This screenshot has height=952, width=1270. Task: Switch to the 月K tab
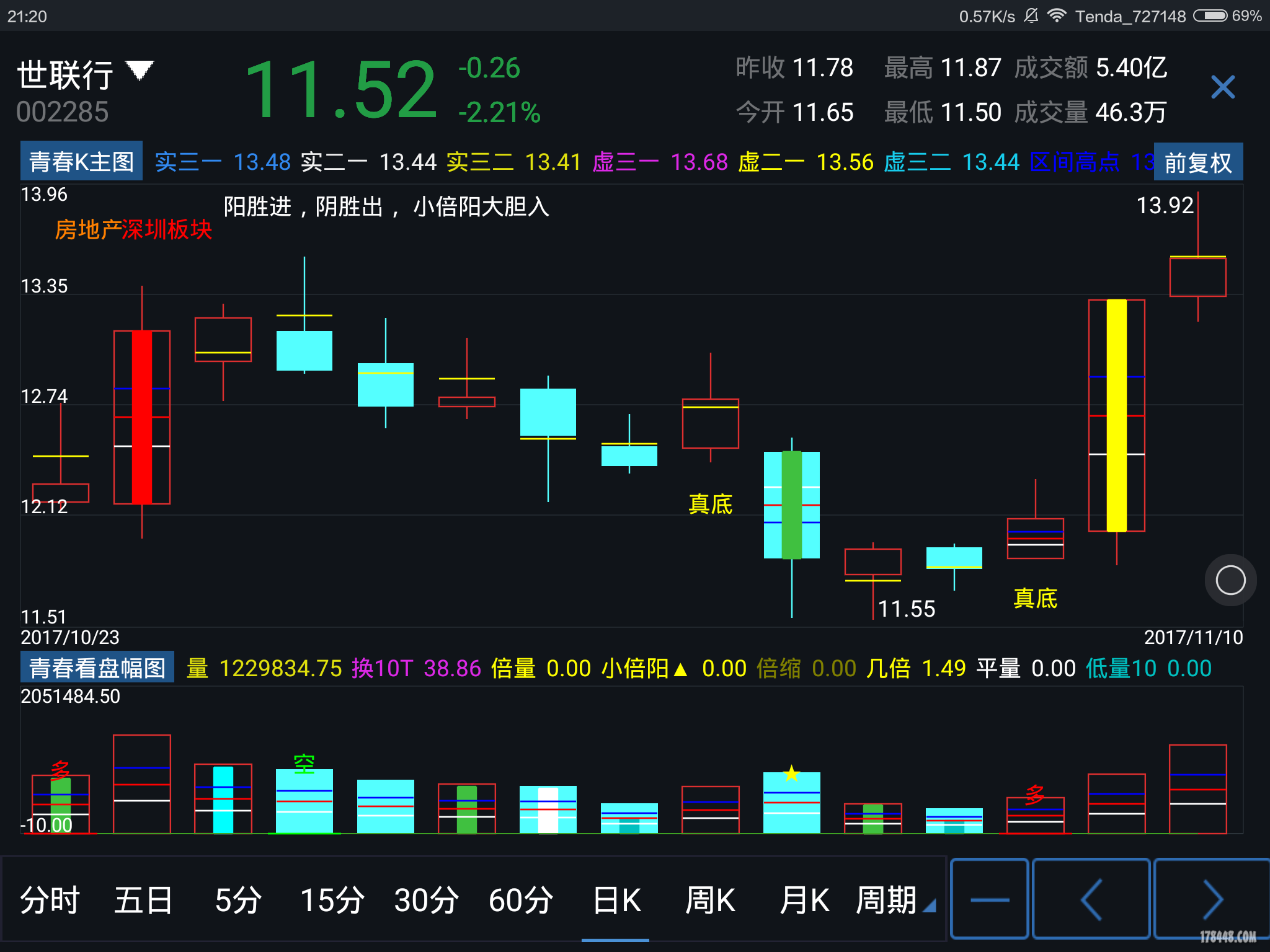coord(804,900)
